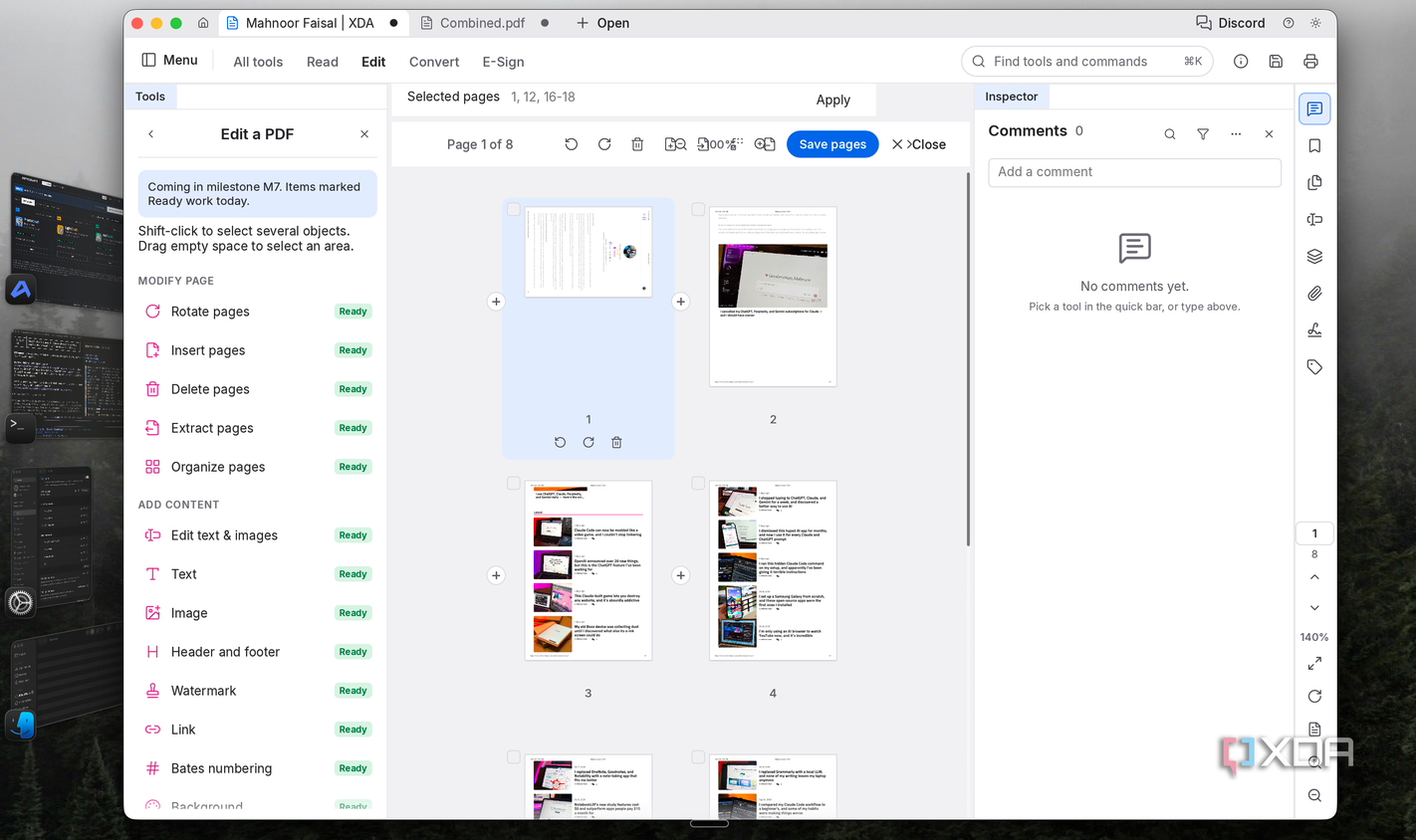Click the comments panel icon in sidebar
The image size is (1416, 840).
[1314, 108]
